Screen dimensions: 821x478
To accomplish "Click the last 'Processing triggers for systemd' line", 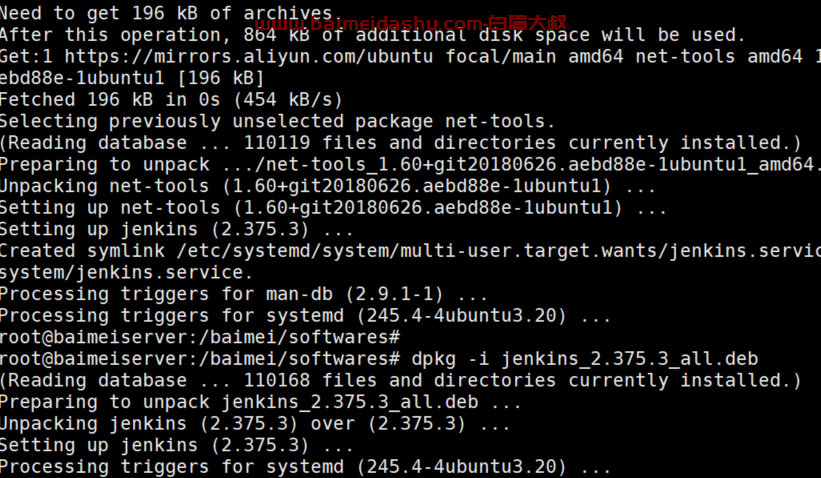I will pos(305,466).
